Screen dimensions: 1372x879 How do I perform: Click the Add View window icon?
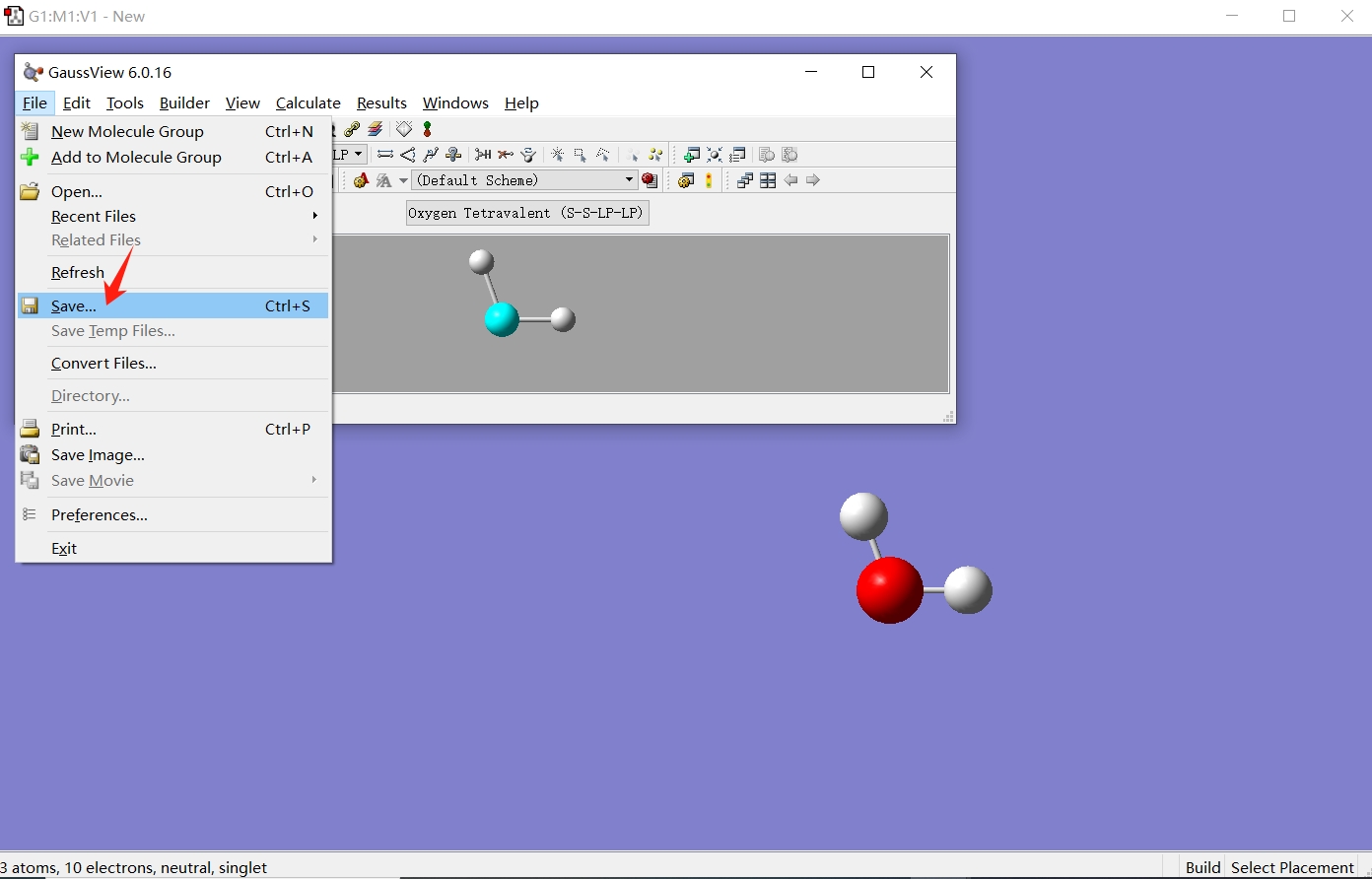691,155
